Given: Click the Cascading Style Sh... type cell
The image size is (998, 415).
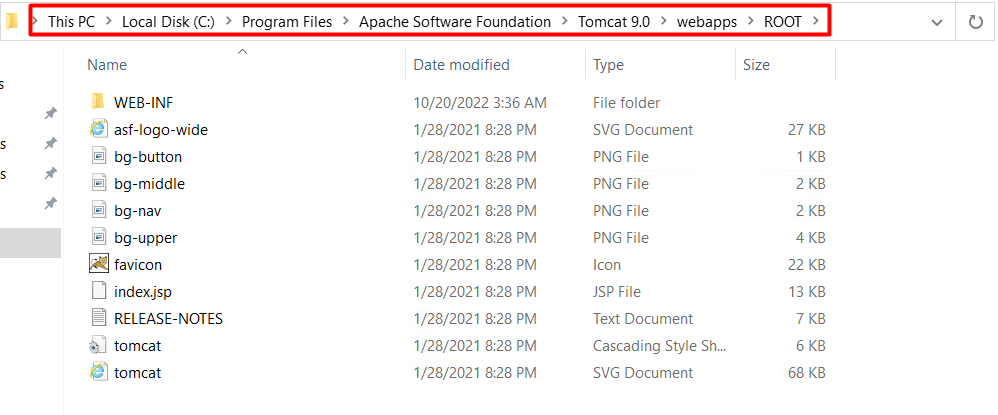Looking at the screenshot, I should tap(659, 346).
